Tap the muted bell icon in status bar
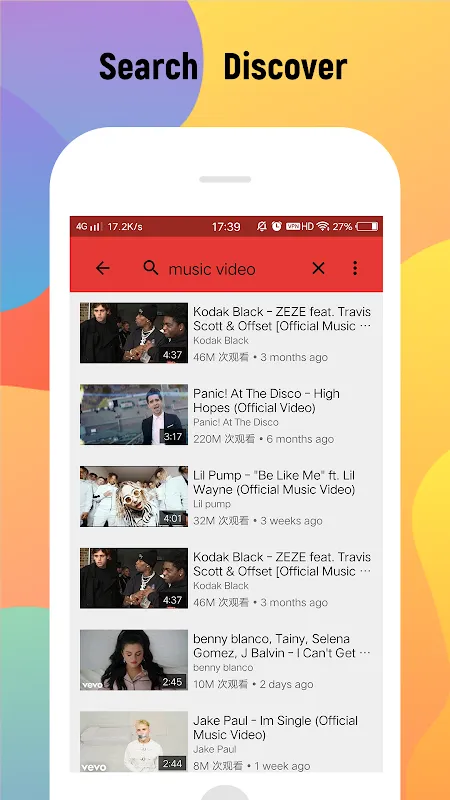 pyautogui.click(x=262, y=227)
